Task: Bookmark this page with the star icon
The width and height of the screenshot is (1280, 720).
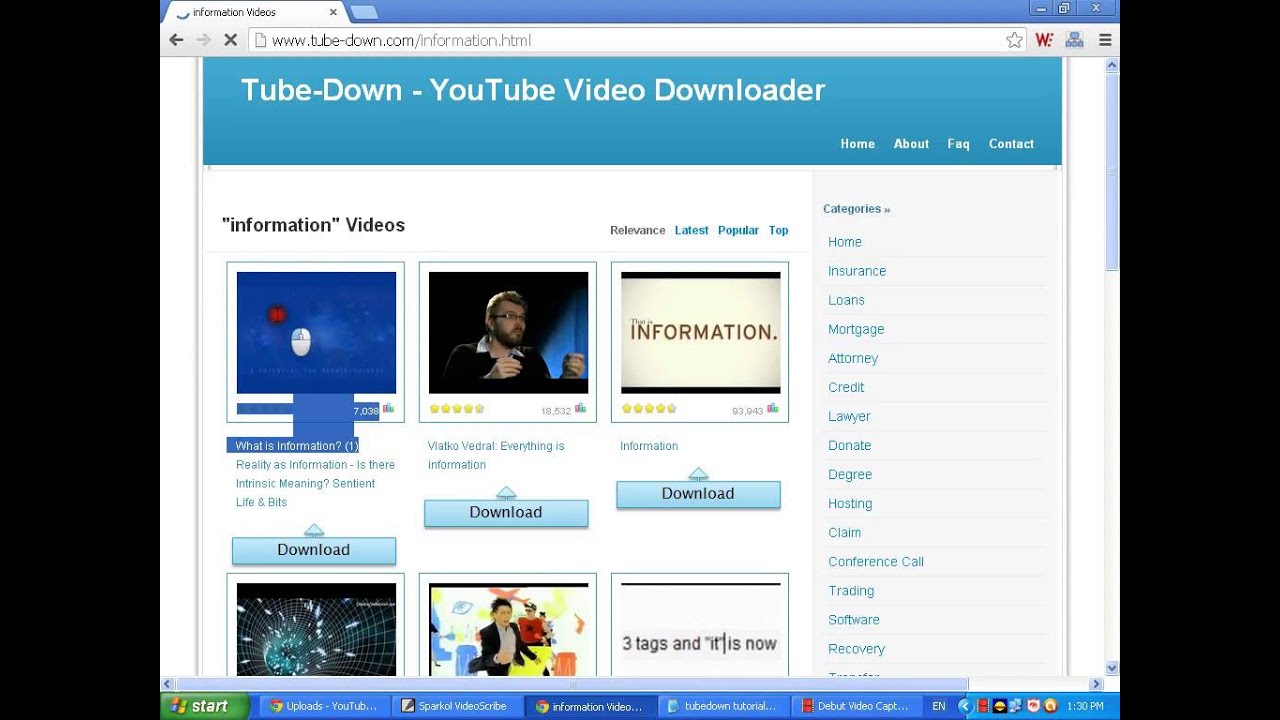Action: point(1014,40)
